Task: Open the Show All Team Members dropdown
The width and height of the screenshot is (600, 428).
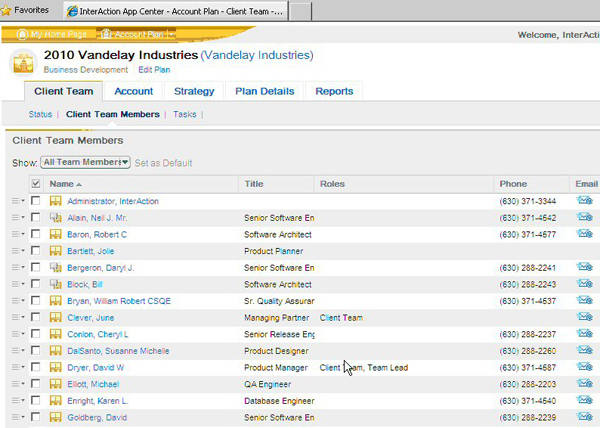Action: (x=85, y=162)
